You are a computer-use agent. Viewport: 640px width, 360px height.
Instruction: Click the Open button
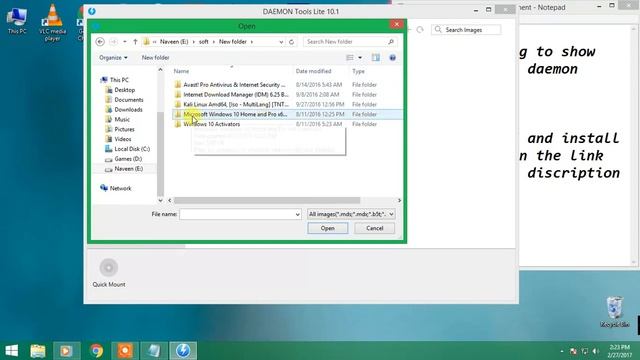click(327, 228)
